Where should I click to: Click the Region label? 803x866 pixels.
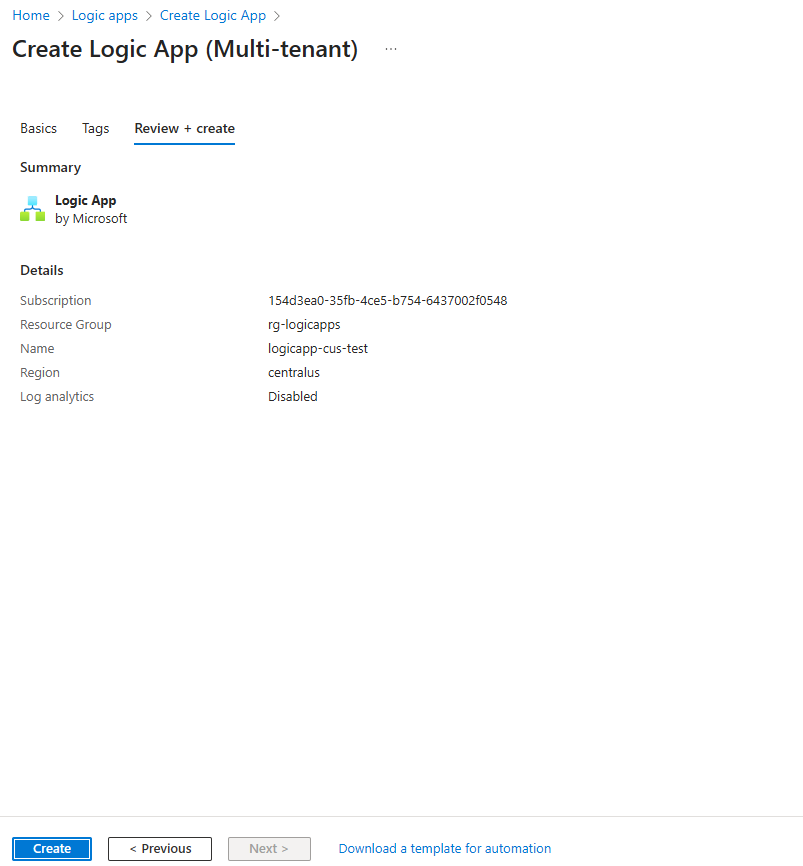pos(39,373)
